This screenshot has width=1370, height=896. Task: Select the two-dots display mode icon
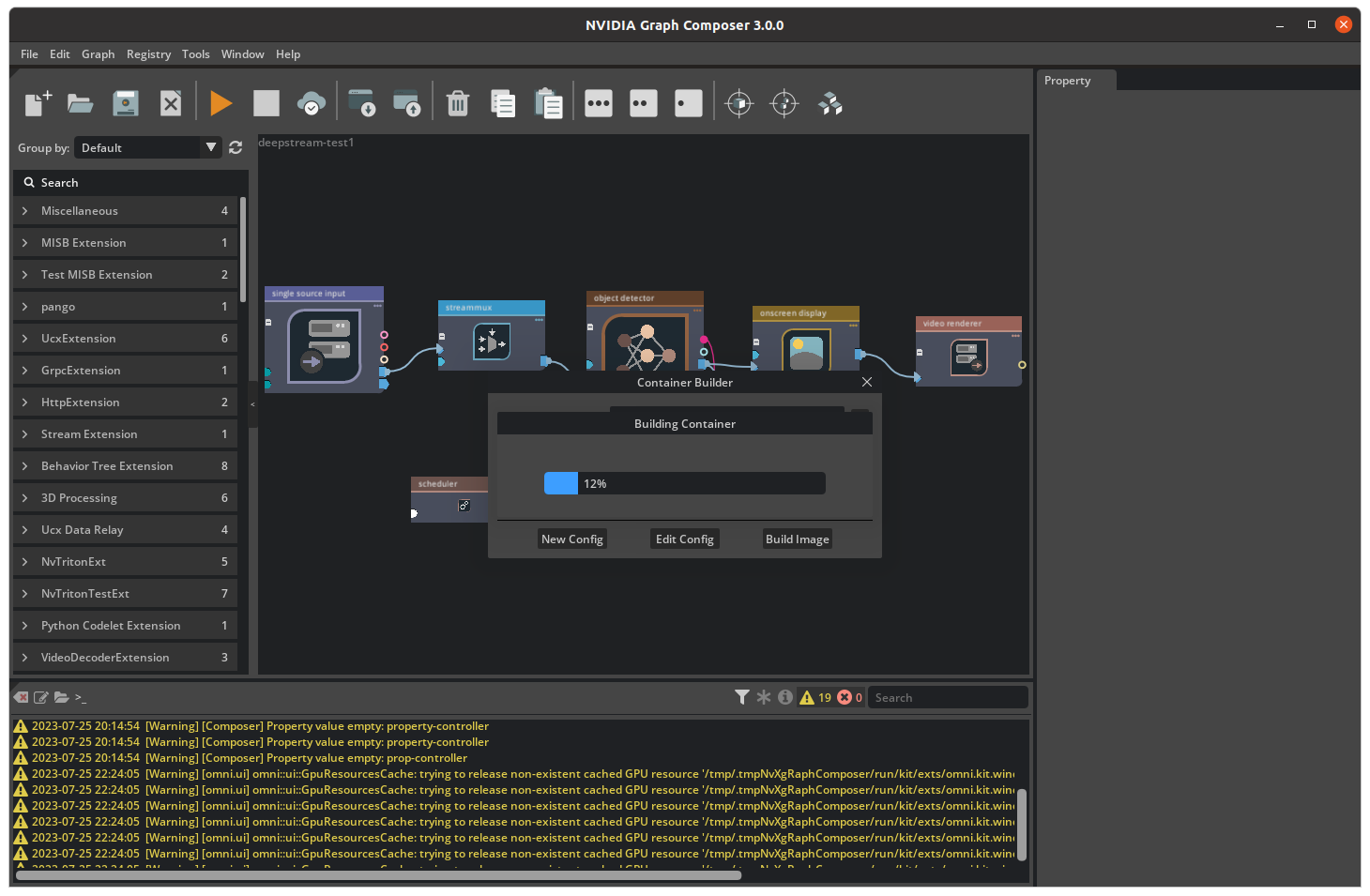[644, 103]
